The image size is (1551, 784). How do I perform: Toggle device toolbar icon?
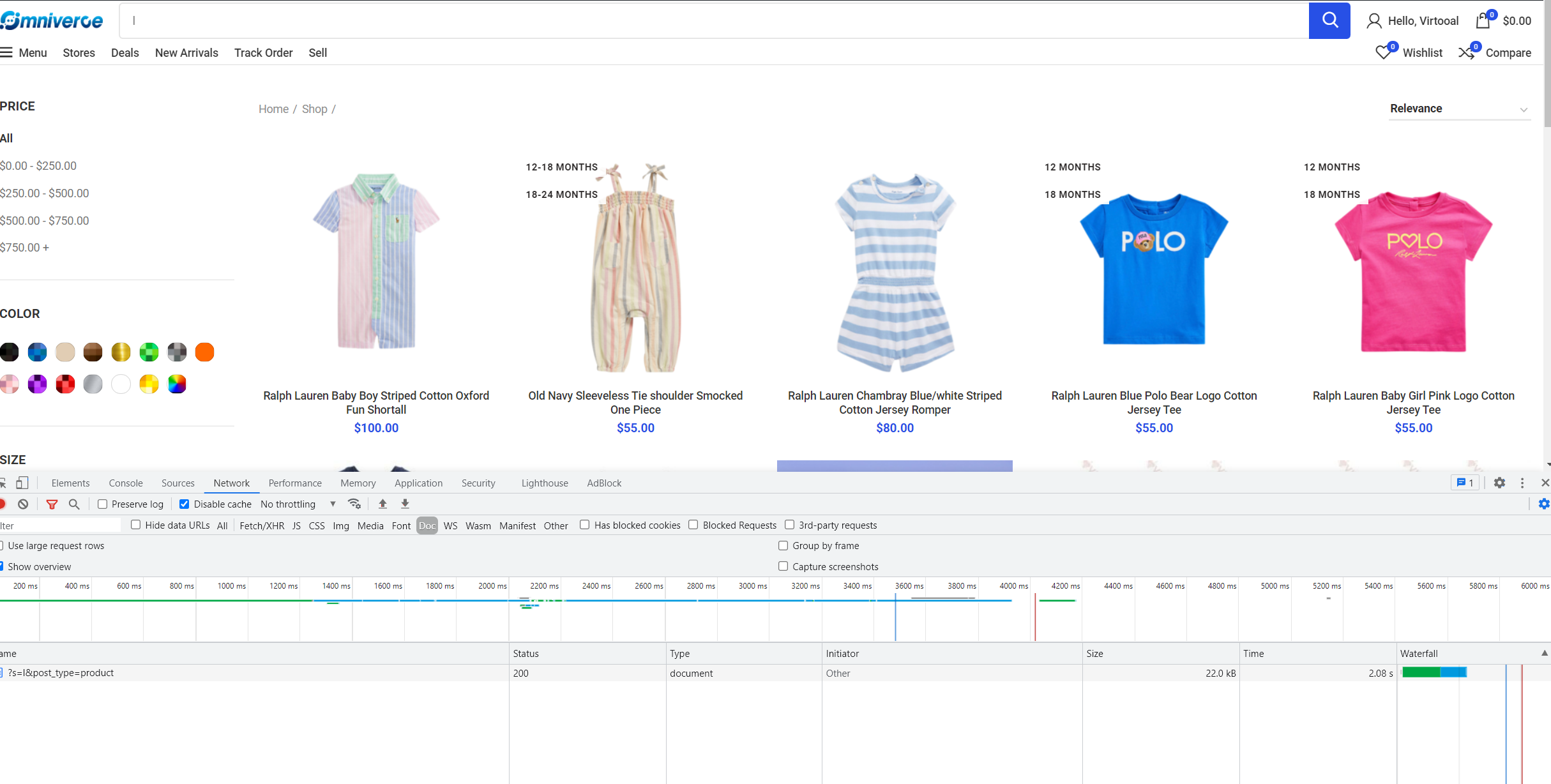coord(22,483)
